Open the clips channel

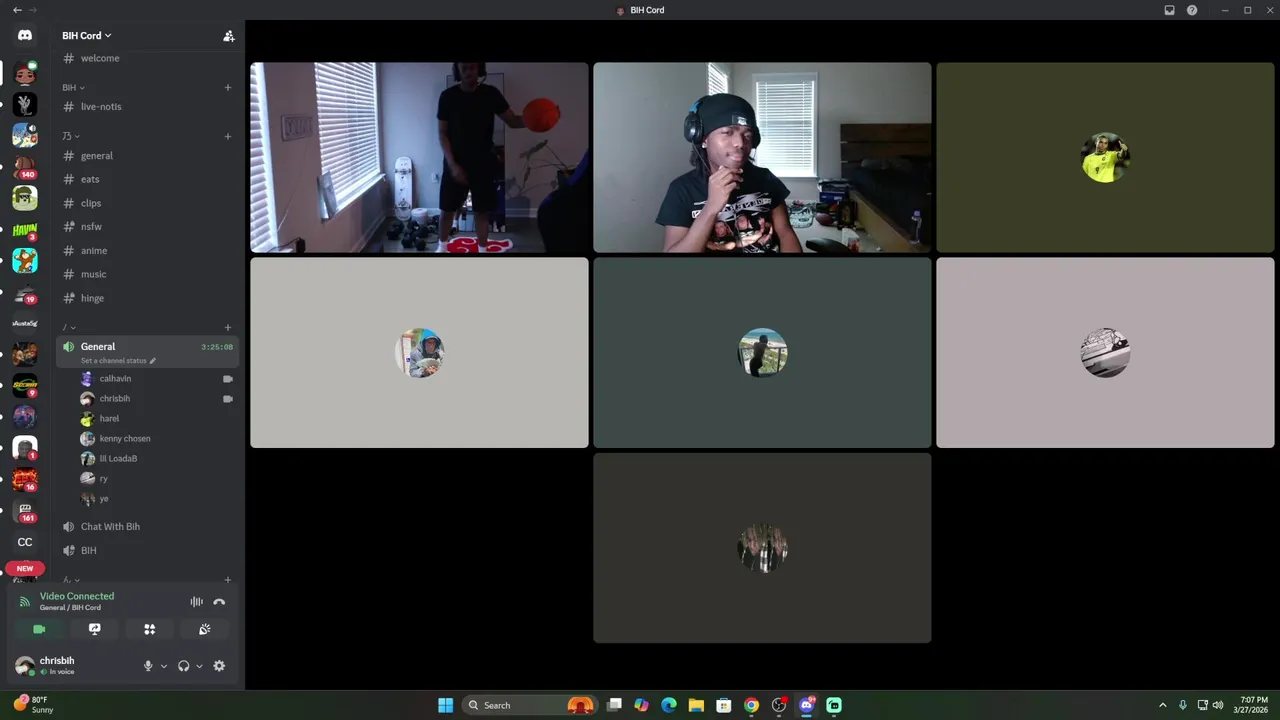point(147,203)
